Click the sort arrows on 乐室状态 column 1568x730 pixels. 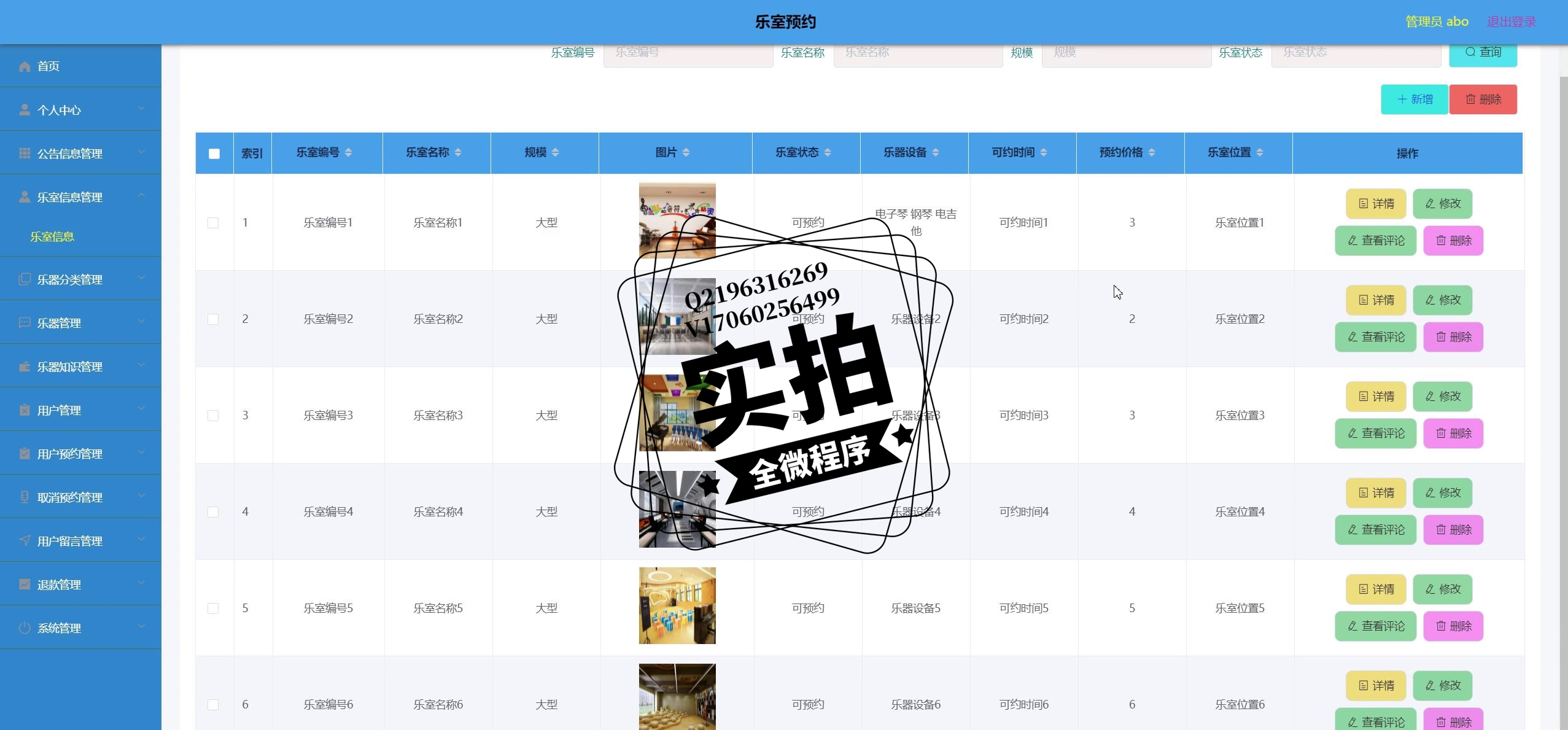pyautogui.click(x=828, y=152)
